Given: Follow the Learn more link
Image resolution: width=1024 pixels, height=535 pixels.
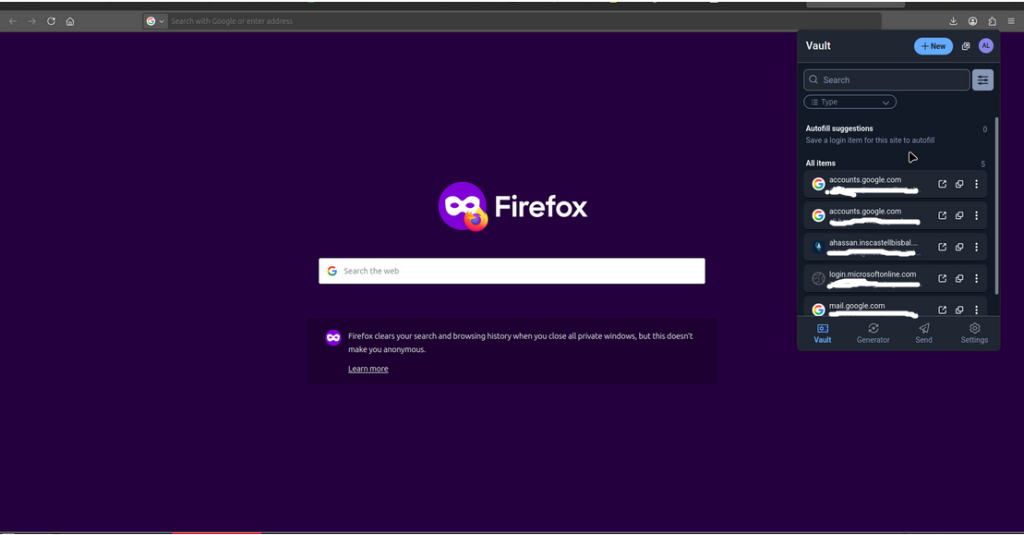Looking at the screenshot, I should point(368,369).
